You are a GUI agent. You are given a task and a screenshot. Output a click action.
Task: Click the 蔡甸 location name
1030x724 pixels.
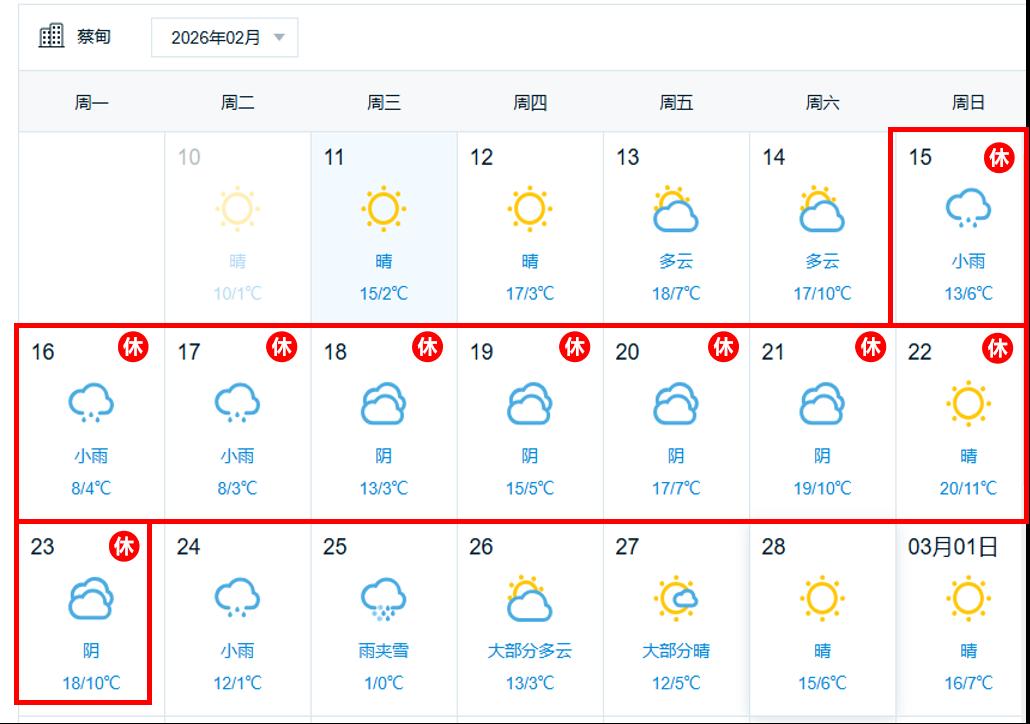[x=94, y=37]
